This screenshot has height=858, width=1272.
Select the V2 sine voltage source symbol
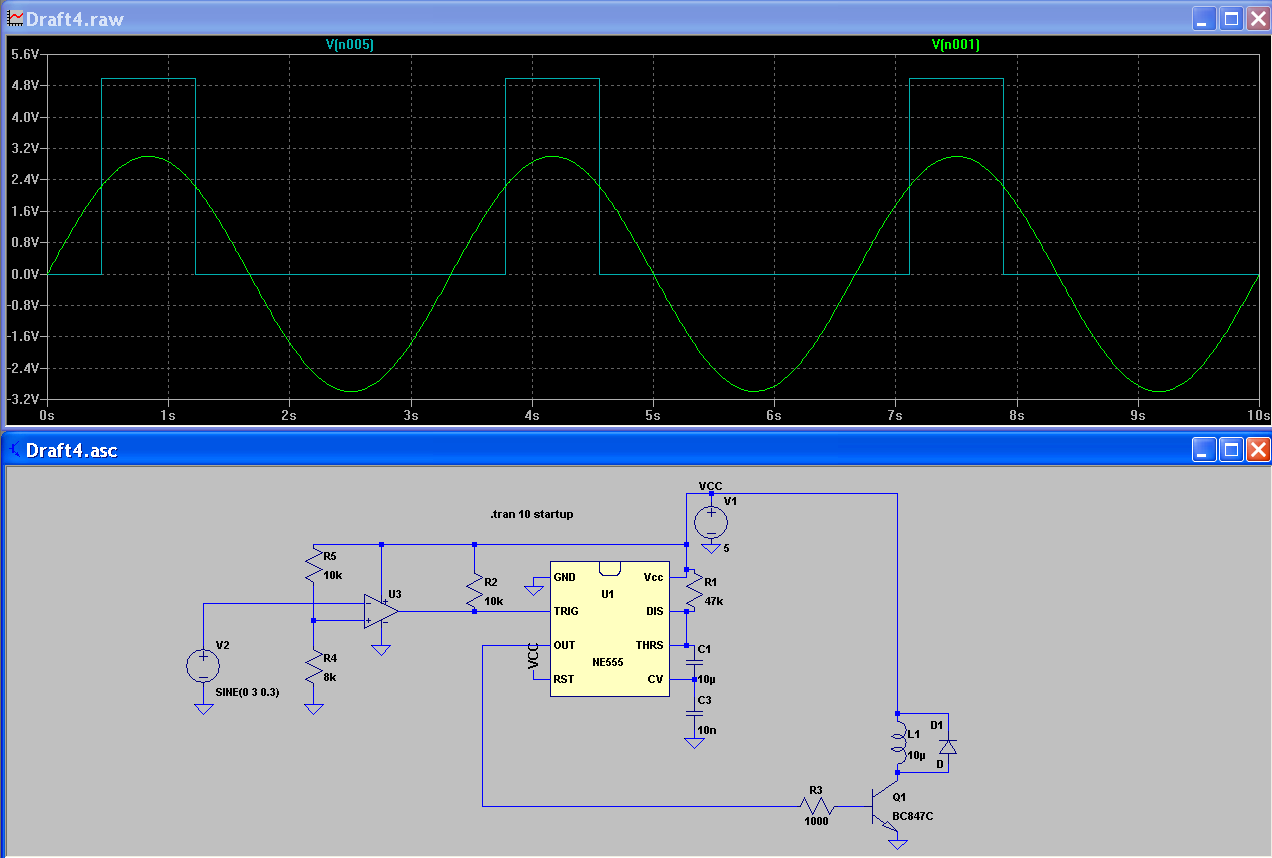(x=203, y=665)
